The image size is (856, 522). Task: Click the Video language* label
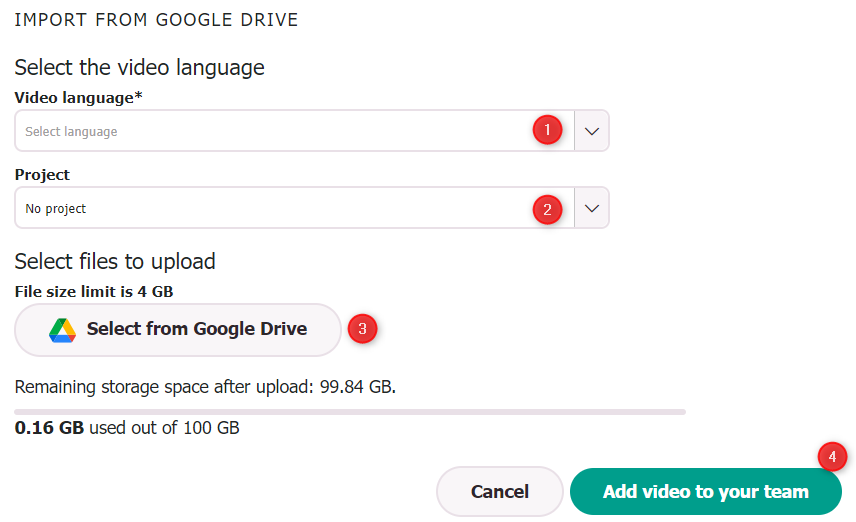[x=78, y=98]
